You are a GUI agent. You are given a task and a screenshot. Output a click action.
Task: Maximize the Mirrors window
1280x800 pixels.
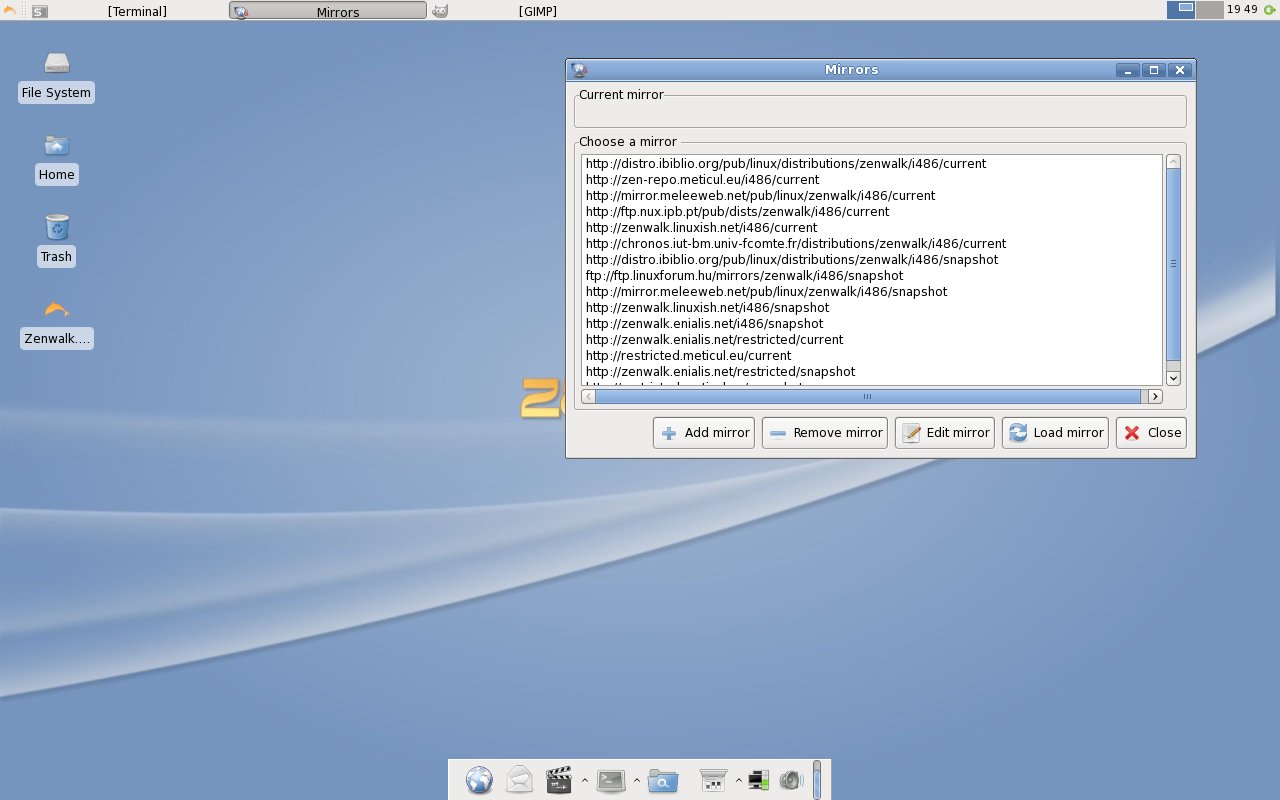click(1154, 70)
